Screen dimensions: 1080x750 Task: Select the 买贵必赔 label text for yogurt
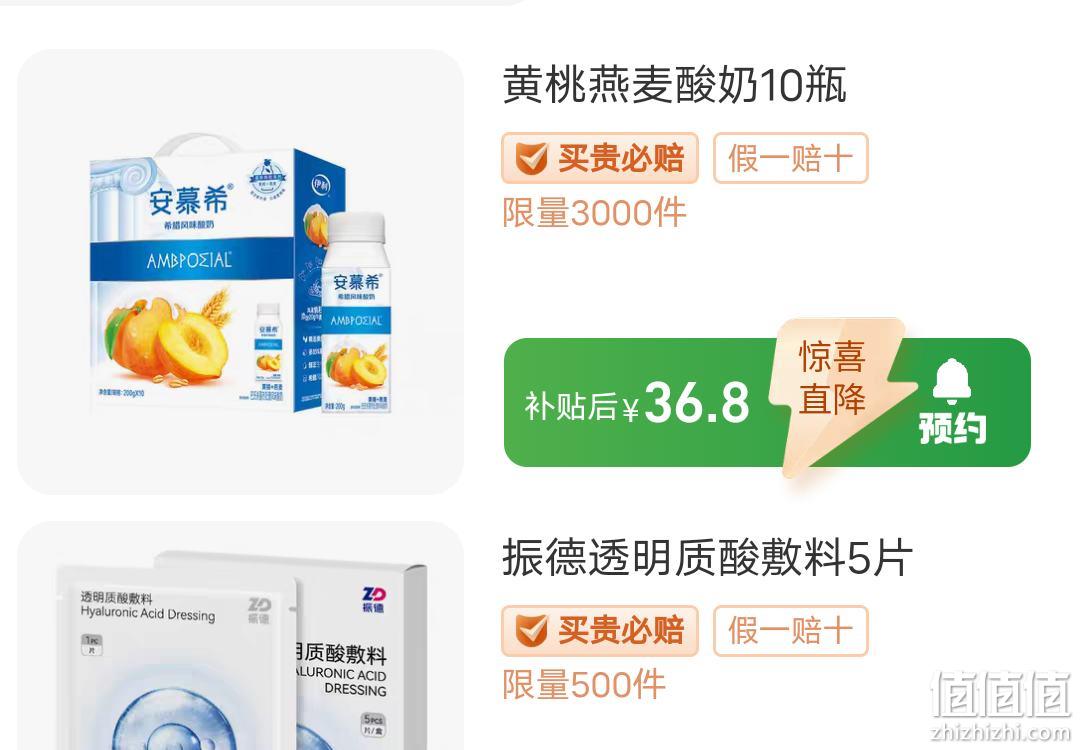(621, 158)
